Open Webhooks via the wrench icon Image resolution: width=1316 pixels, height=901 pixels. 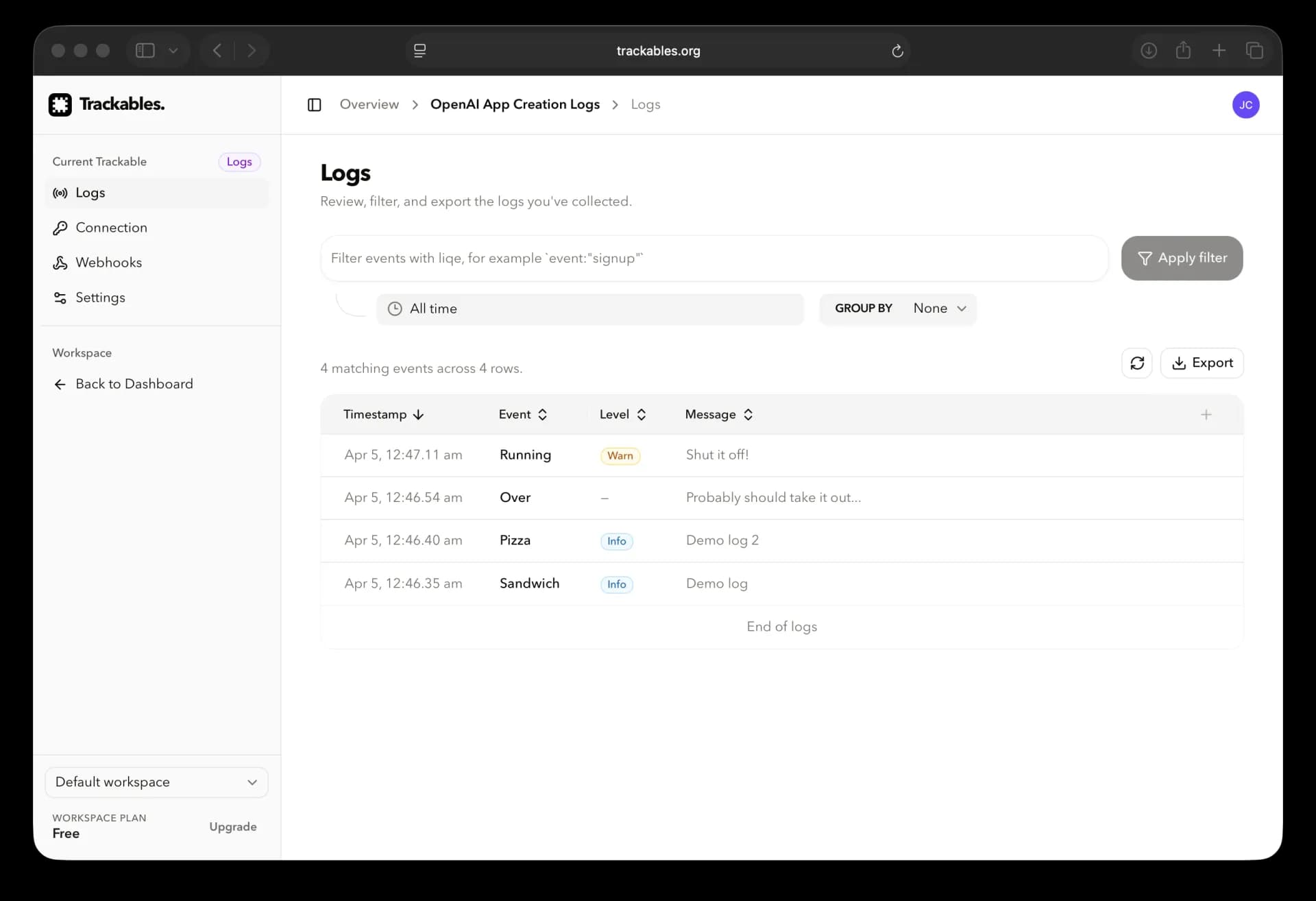click(x=60, y=263)
